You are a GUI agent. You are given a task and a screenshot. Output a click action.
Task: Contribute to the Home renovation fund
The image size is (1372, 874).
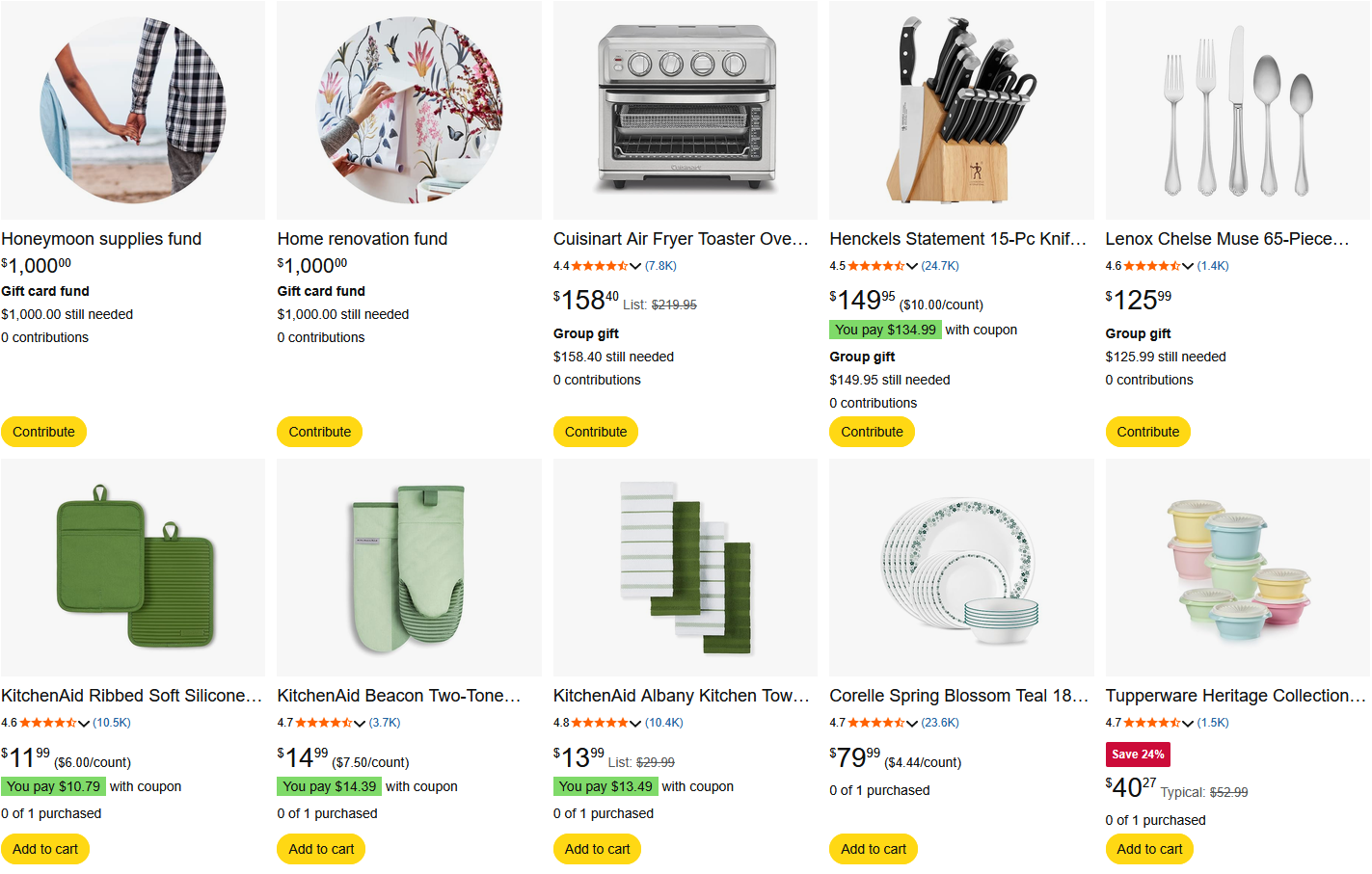(319, 432)
